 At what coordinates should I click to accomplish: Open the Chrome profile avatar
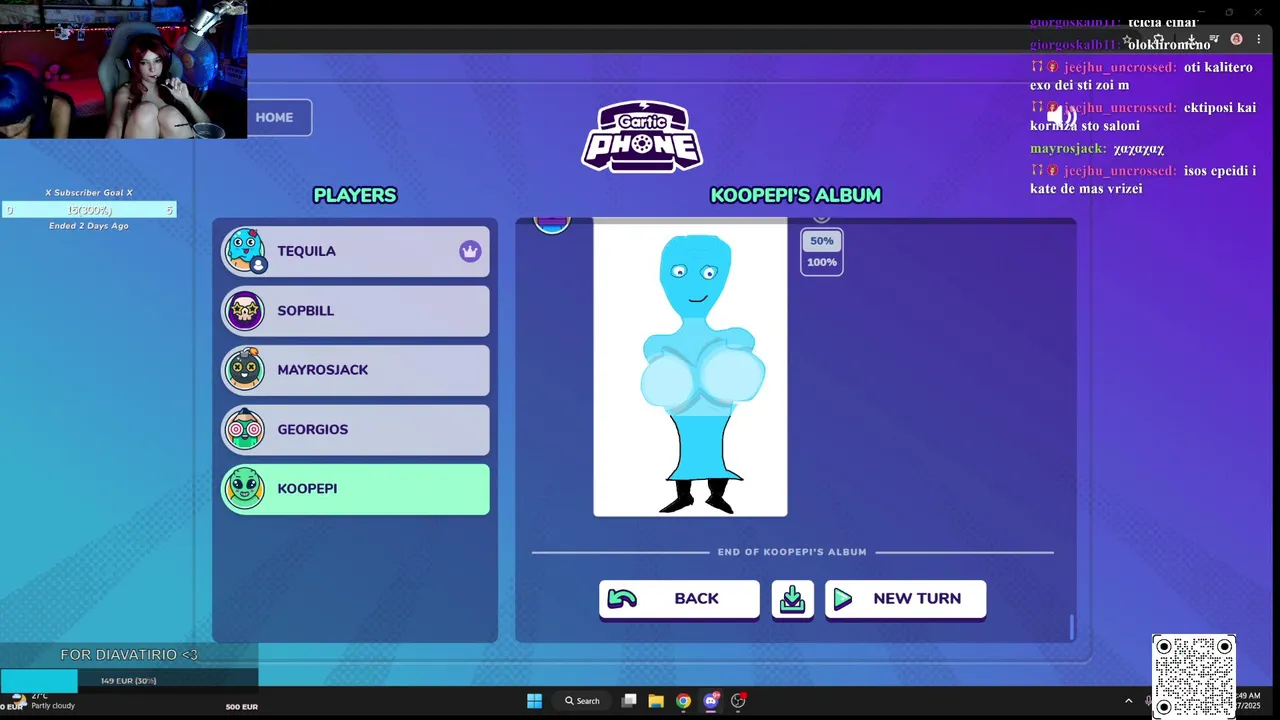[1236, 39]
